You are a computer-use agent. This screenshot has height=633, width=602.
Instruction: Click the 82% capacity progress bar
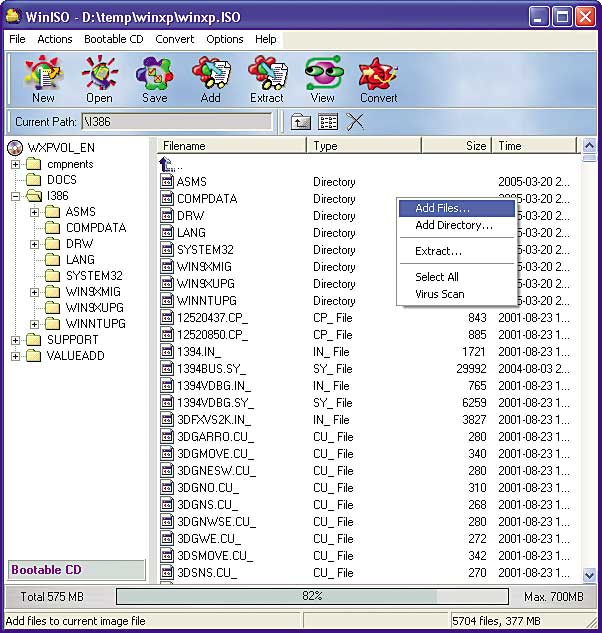tap(312, 596)
